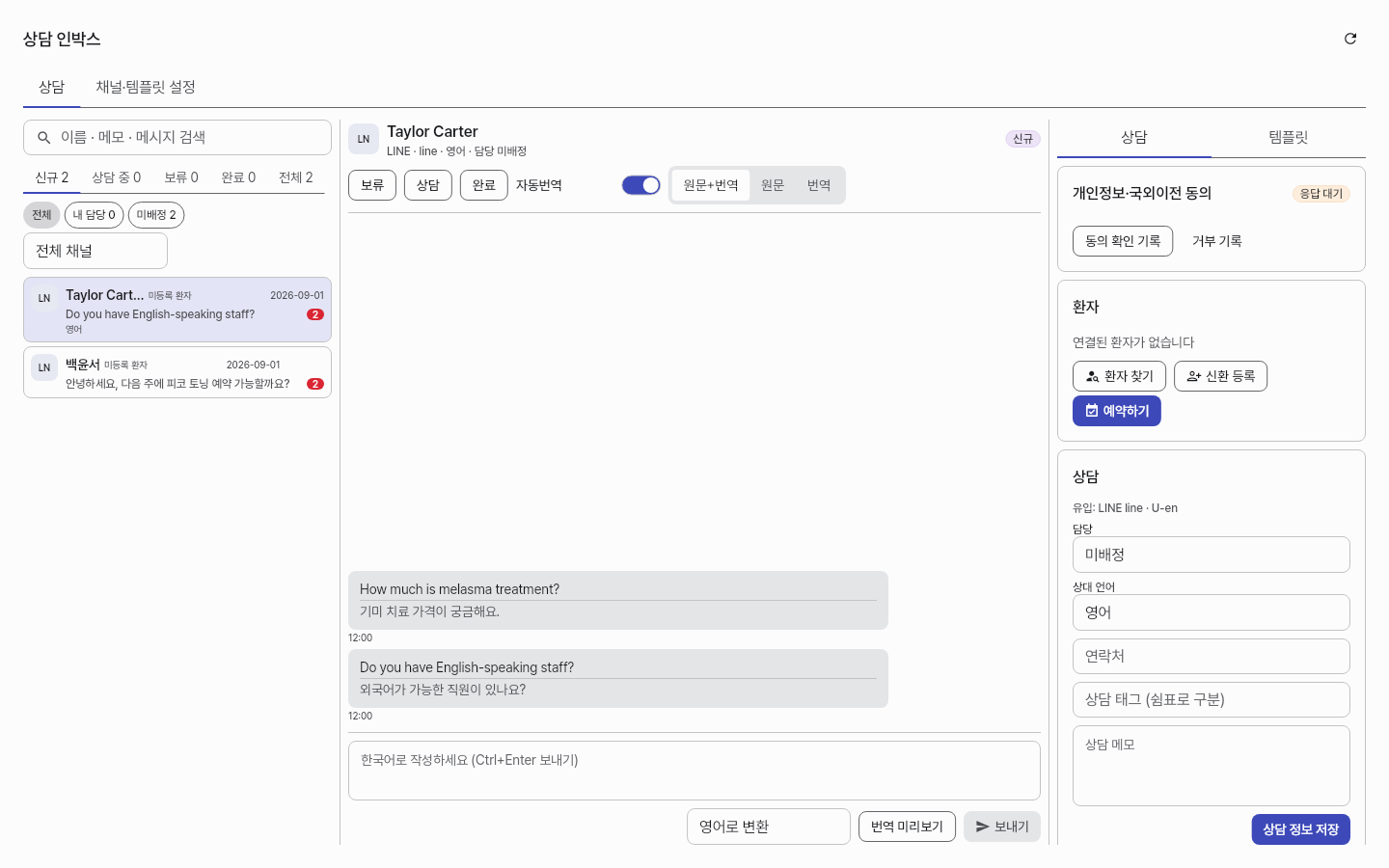
Task: Select the 미배정 2 filter chip
Action: pyautogui.click(x=156, y=215)
